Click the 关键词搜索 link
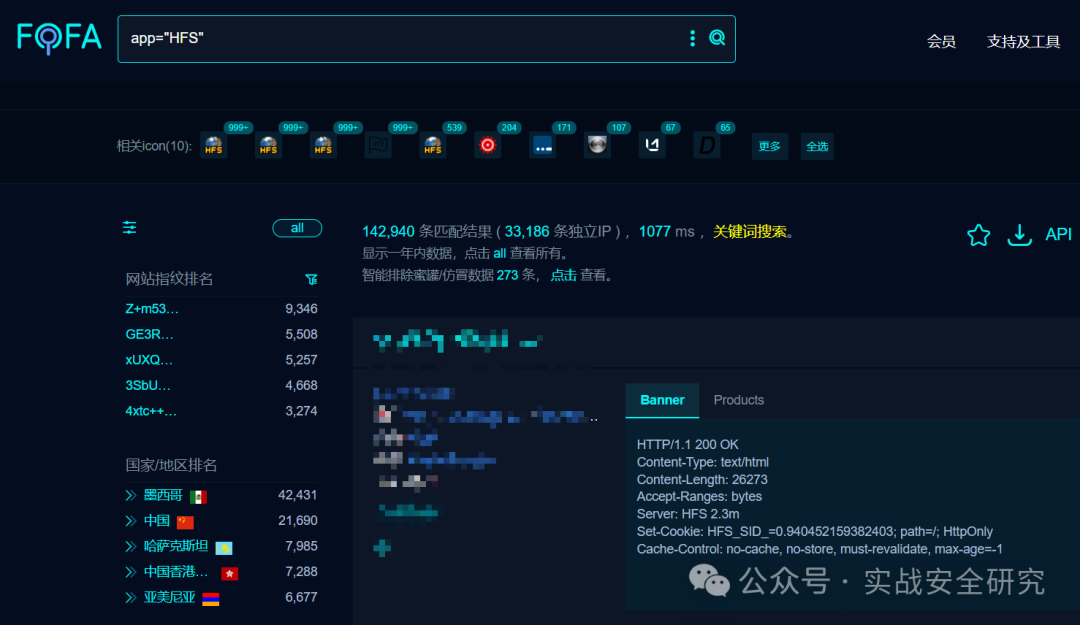This screenshot has height=625, width=1080. (x=750, y=232)
